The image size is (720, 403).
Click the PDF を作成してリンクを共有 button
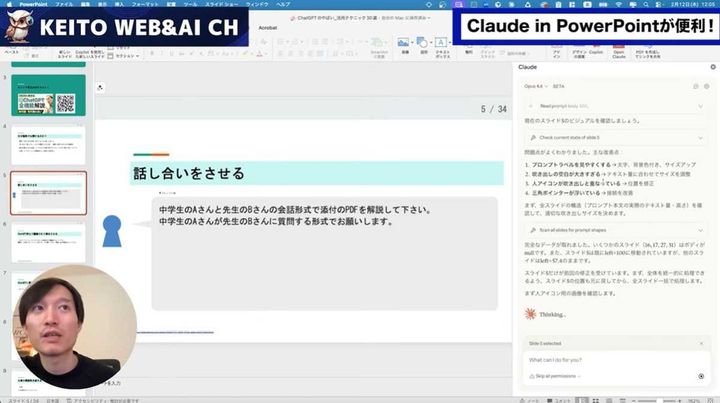pyautogui.click(x=647, y=51)
